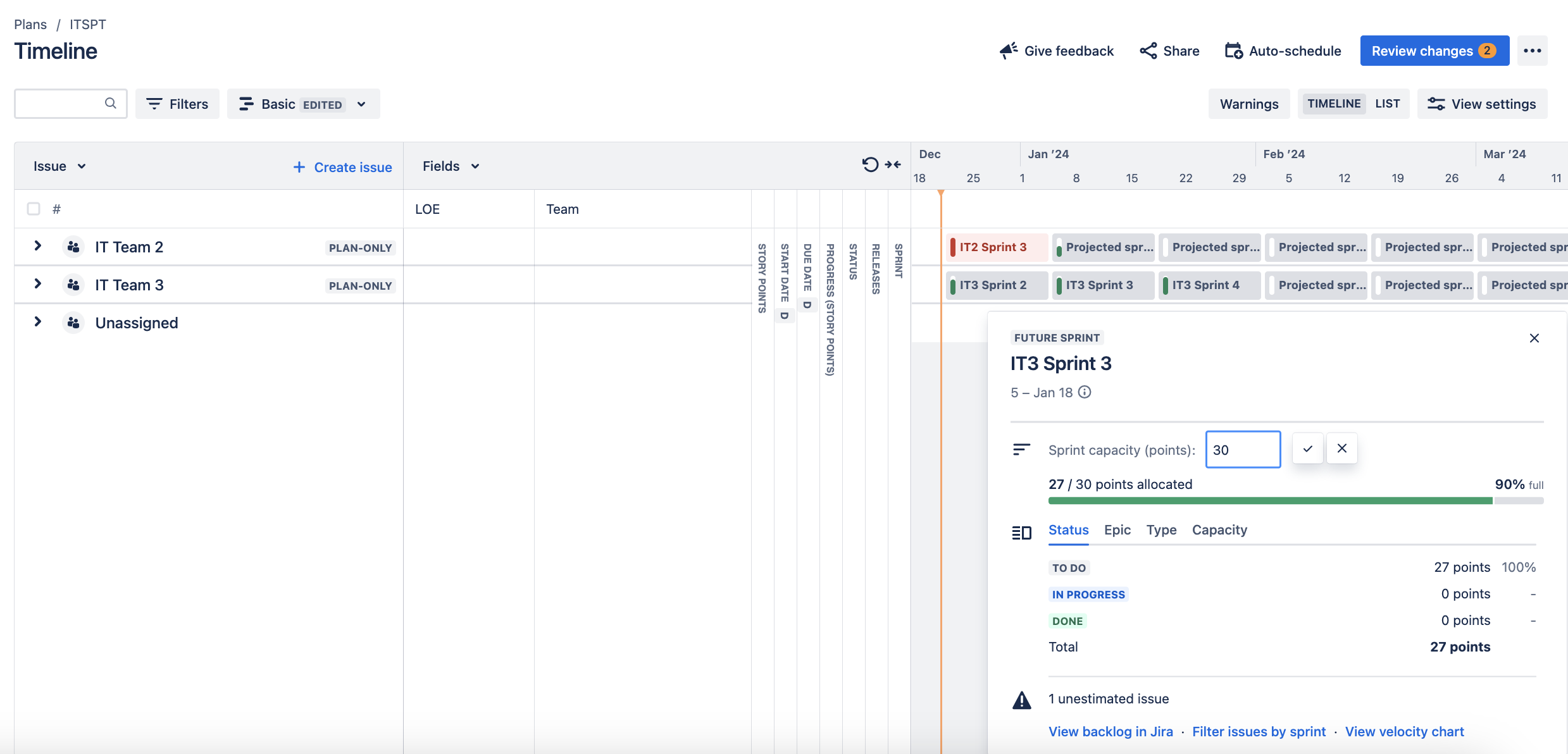Screen dimensions: 1568x754
Task: Switch to the LIST view tab
Action: [x=1388, y=103]
